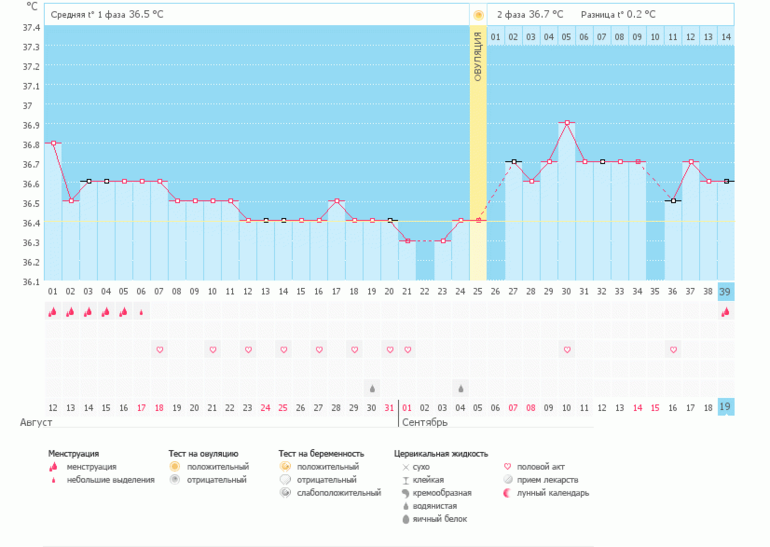Click the menstruation icon on cycle day 01
Image resolution: width=770 pixels, height=547 pixels.
pos(52,312)
